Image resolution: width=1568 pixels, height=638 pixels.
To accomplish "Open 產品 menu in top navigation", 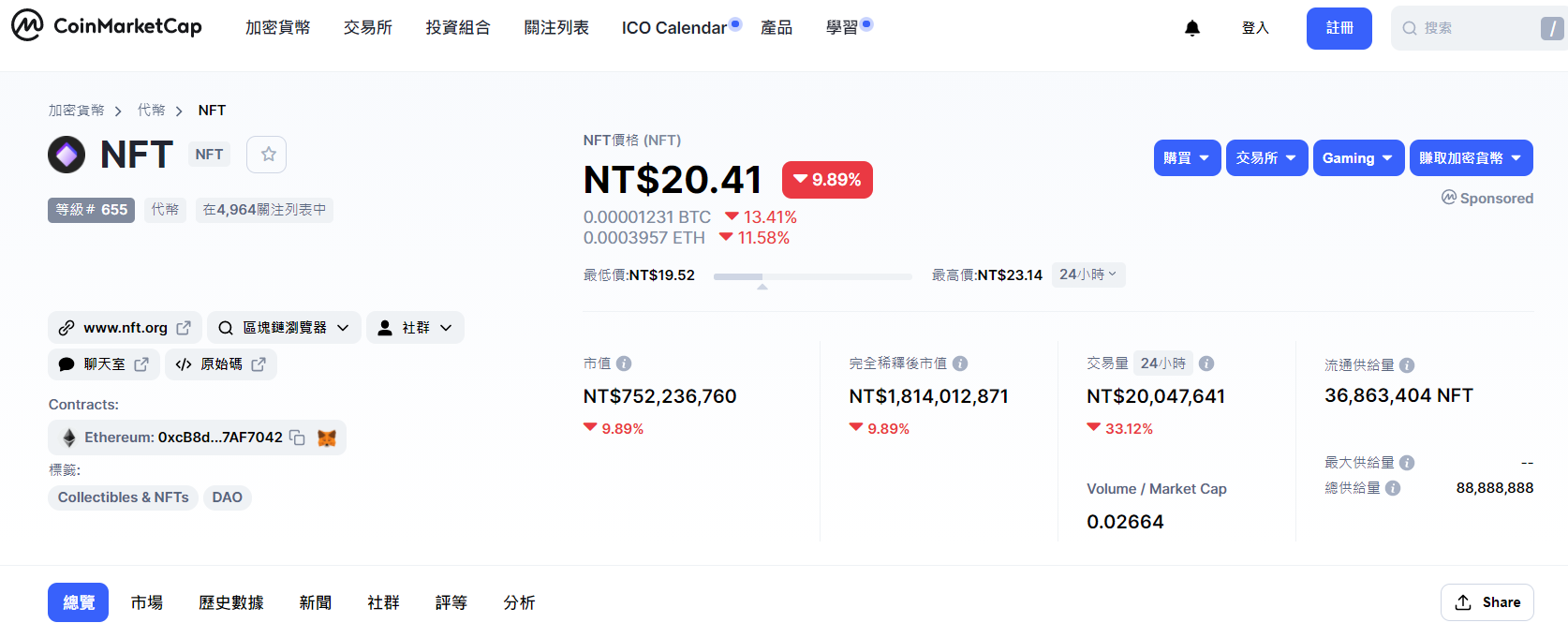I will point(777,28).
